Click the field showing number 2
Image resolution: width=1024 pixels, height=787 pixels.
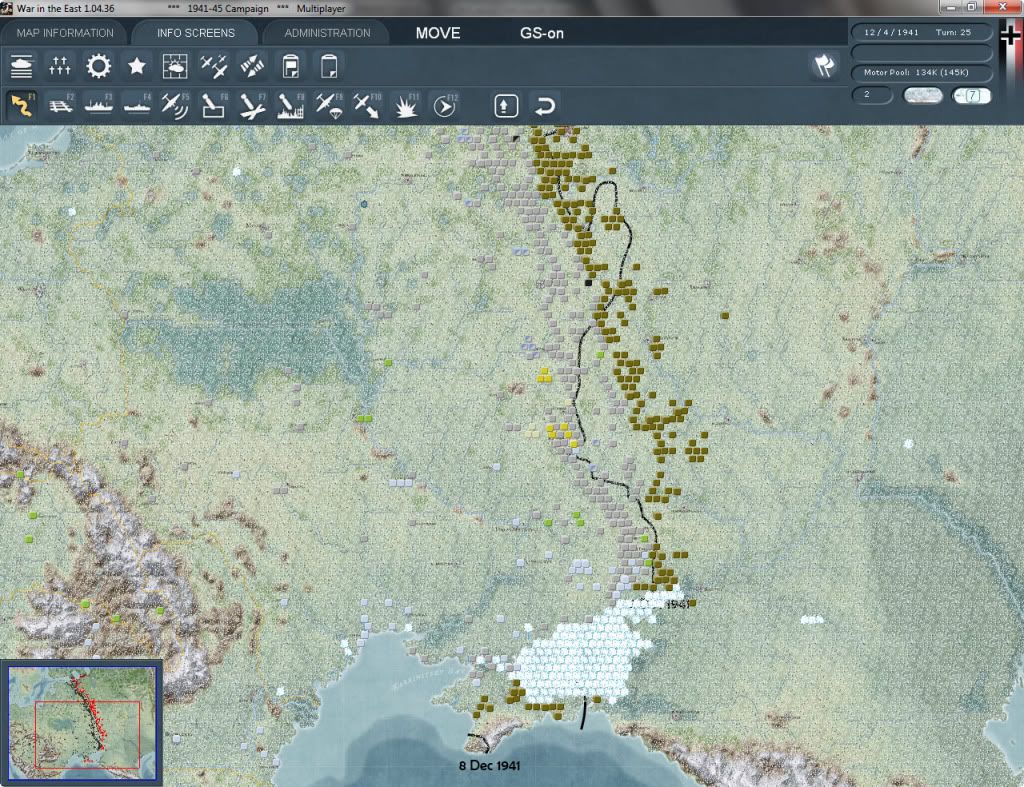pos(872,95)
